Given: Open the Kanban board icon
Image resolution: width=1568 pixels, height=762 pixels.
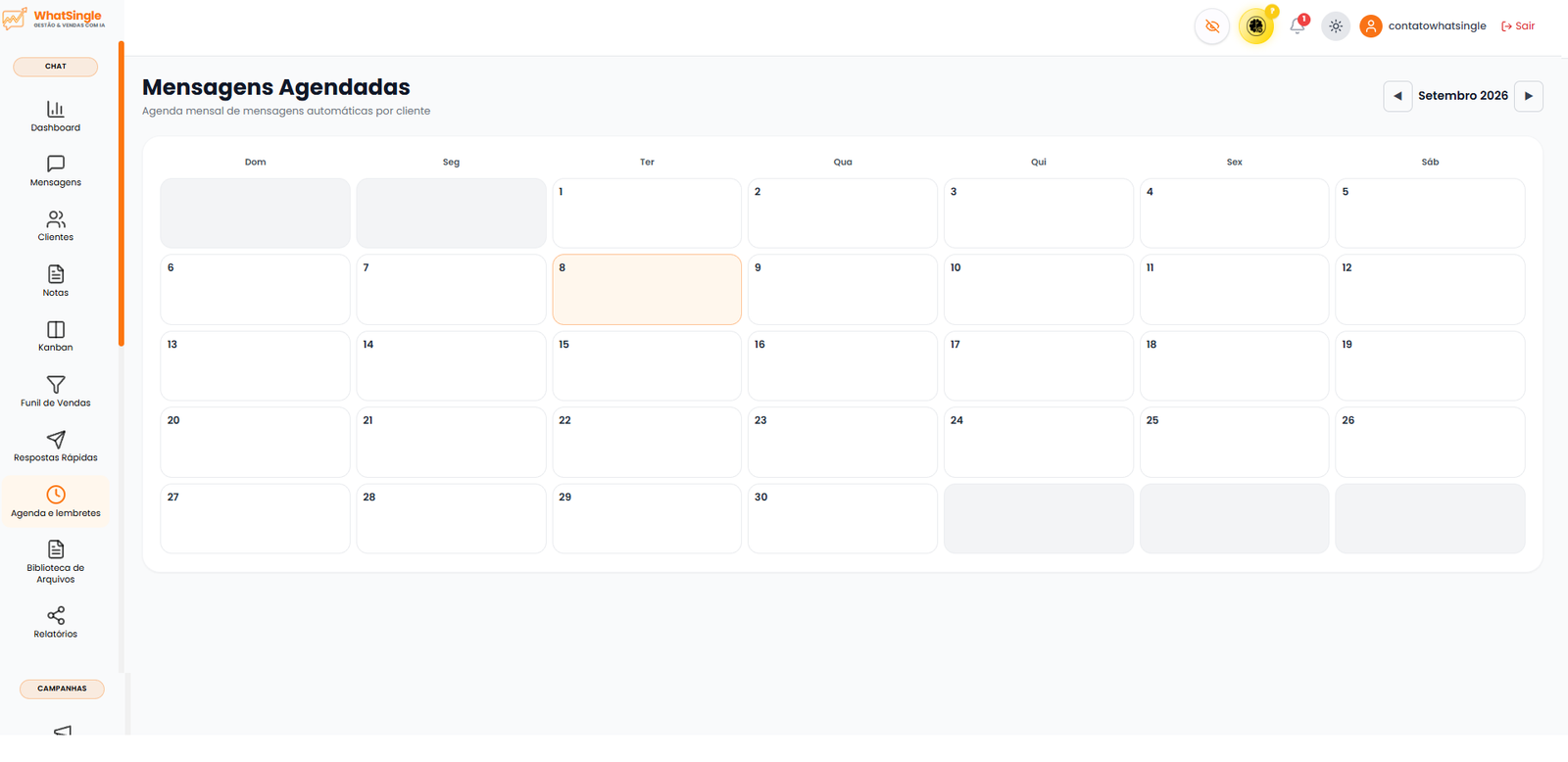Looking at the screenshot, I should (x=56, y=329).
